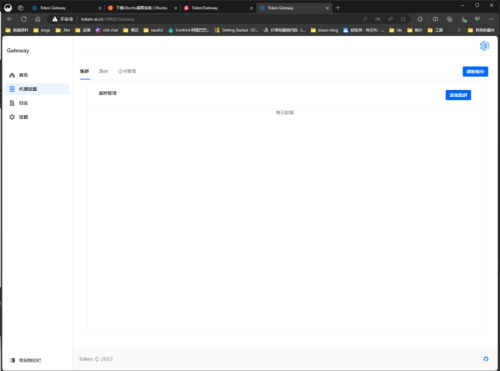The image size is (500, 371).
Task: Click the address bar showing token-ai.cn
Action: pyautogui.click(x=220, y=19)
